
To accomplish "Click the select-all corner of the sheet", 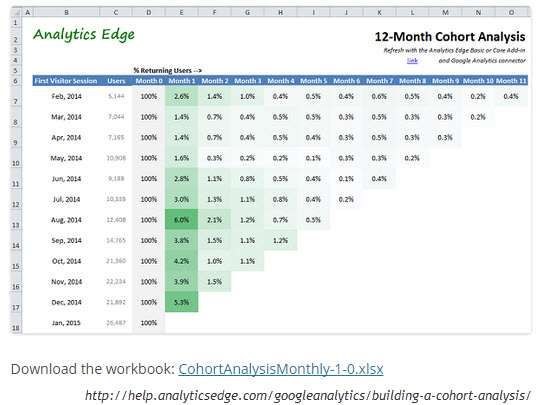I will click(16, 13).
